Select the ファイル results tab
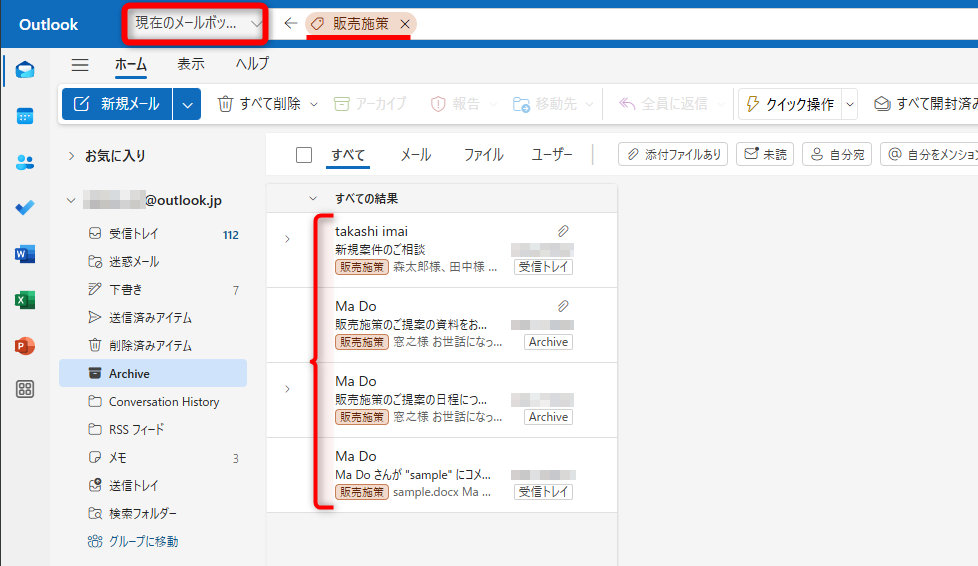 pos(483,155)
